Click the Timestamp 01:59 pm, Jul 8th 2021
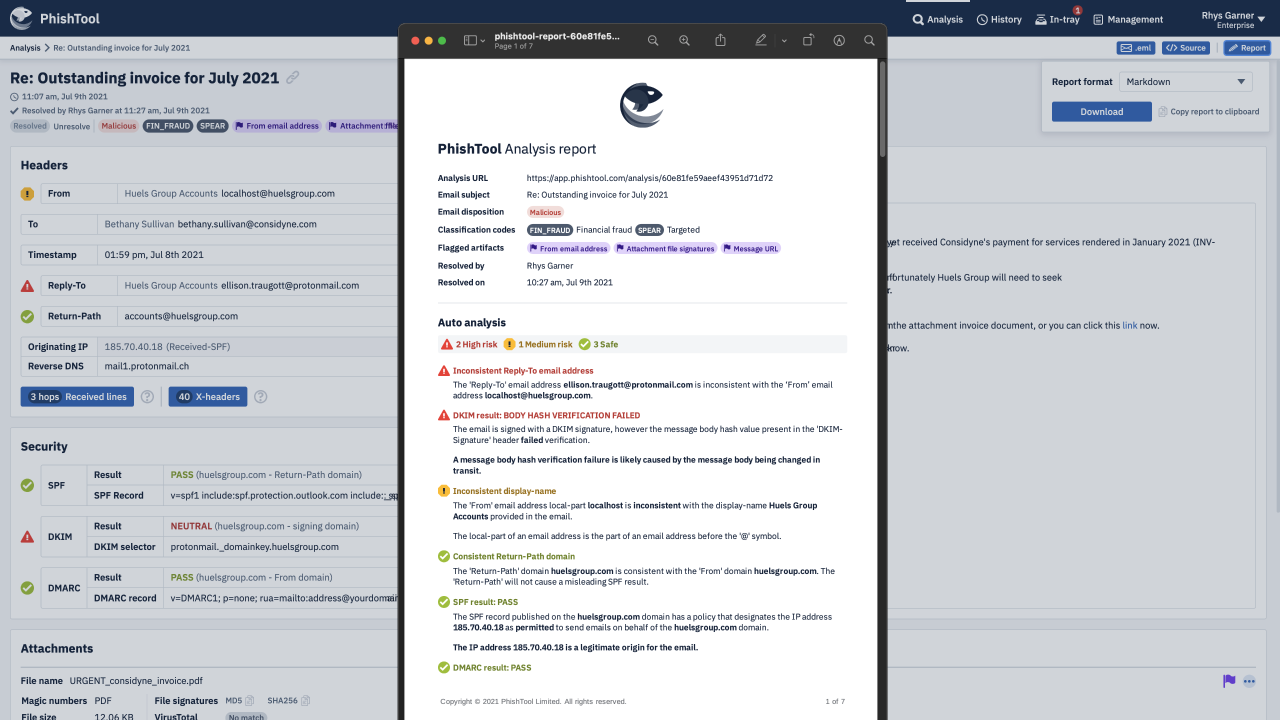 pyautogui.click(x=154, y=255)
